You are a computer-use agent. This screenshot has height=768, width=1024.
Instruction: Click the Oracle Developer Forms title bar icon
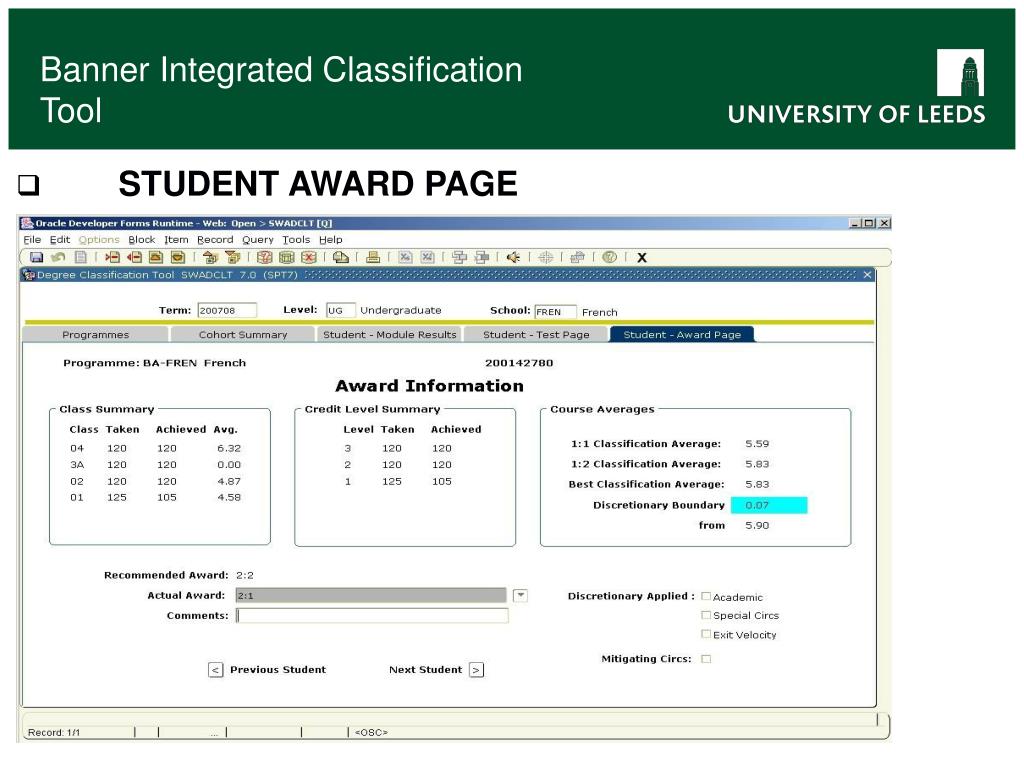27,223
